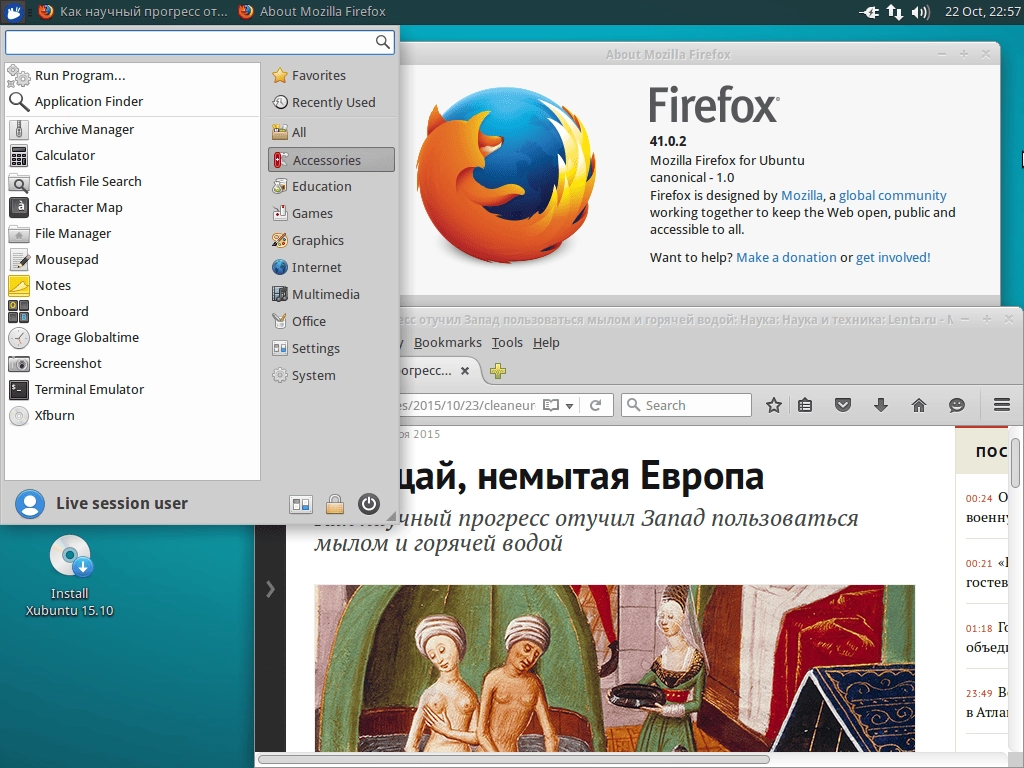Click the Live session user name
Screen dimensions: 1024x768
point(122,504)
